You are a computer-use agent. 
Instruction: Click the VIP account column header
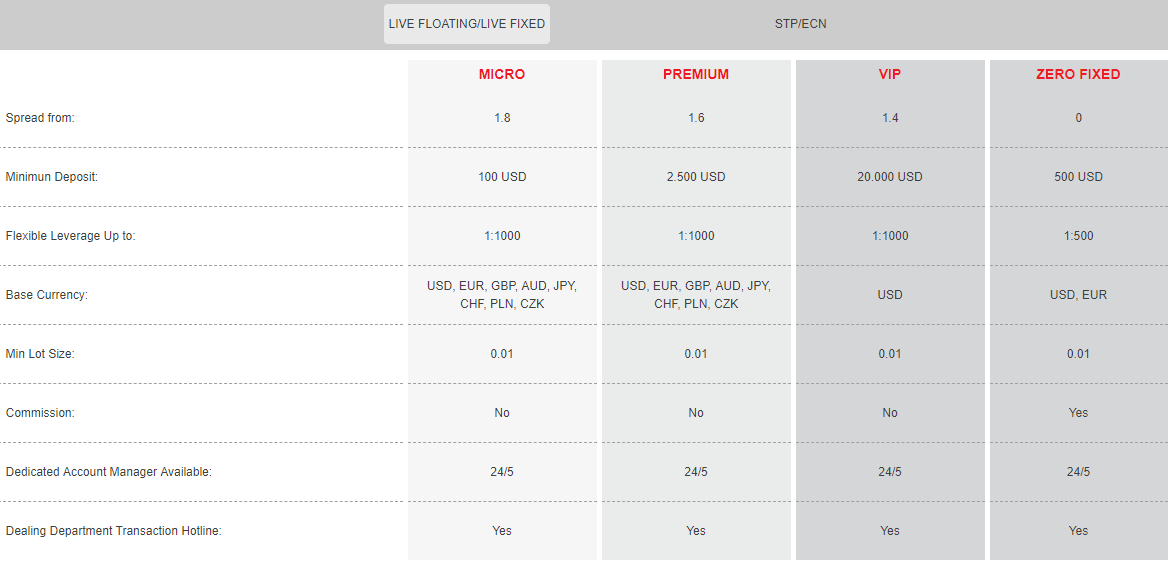(889, 74)
